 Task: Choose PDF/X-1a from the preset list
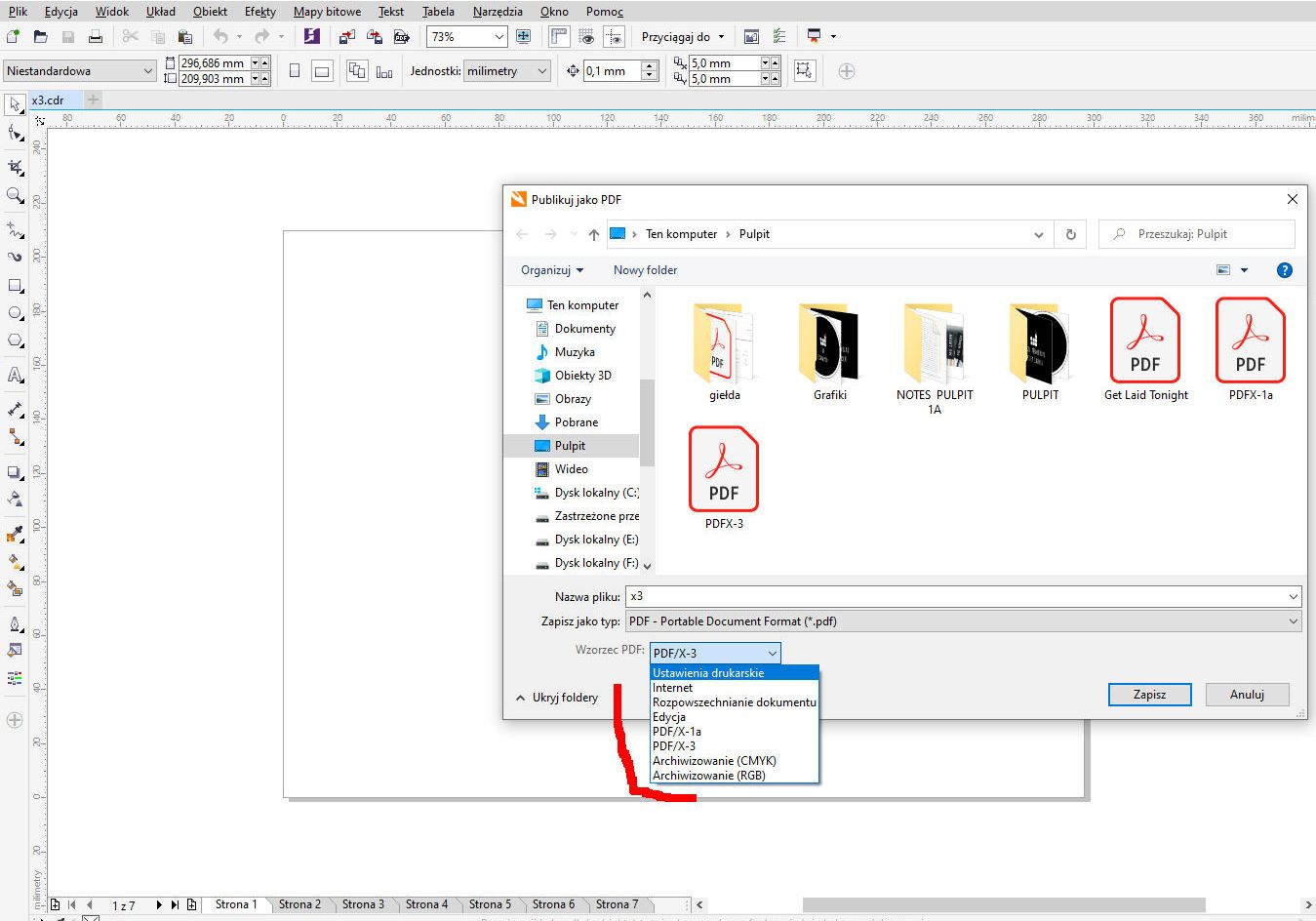(x=677, y=732)
